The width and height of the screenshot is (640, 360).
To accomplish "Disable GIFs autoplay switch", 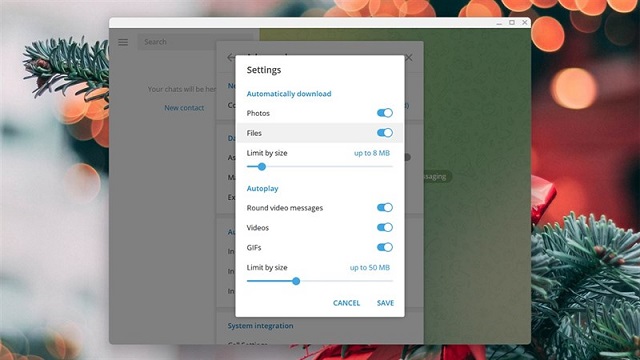I will (384, 247).
